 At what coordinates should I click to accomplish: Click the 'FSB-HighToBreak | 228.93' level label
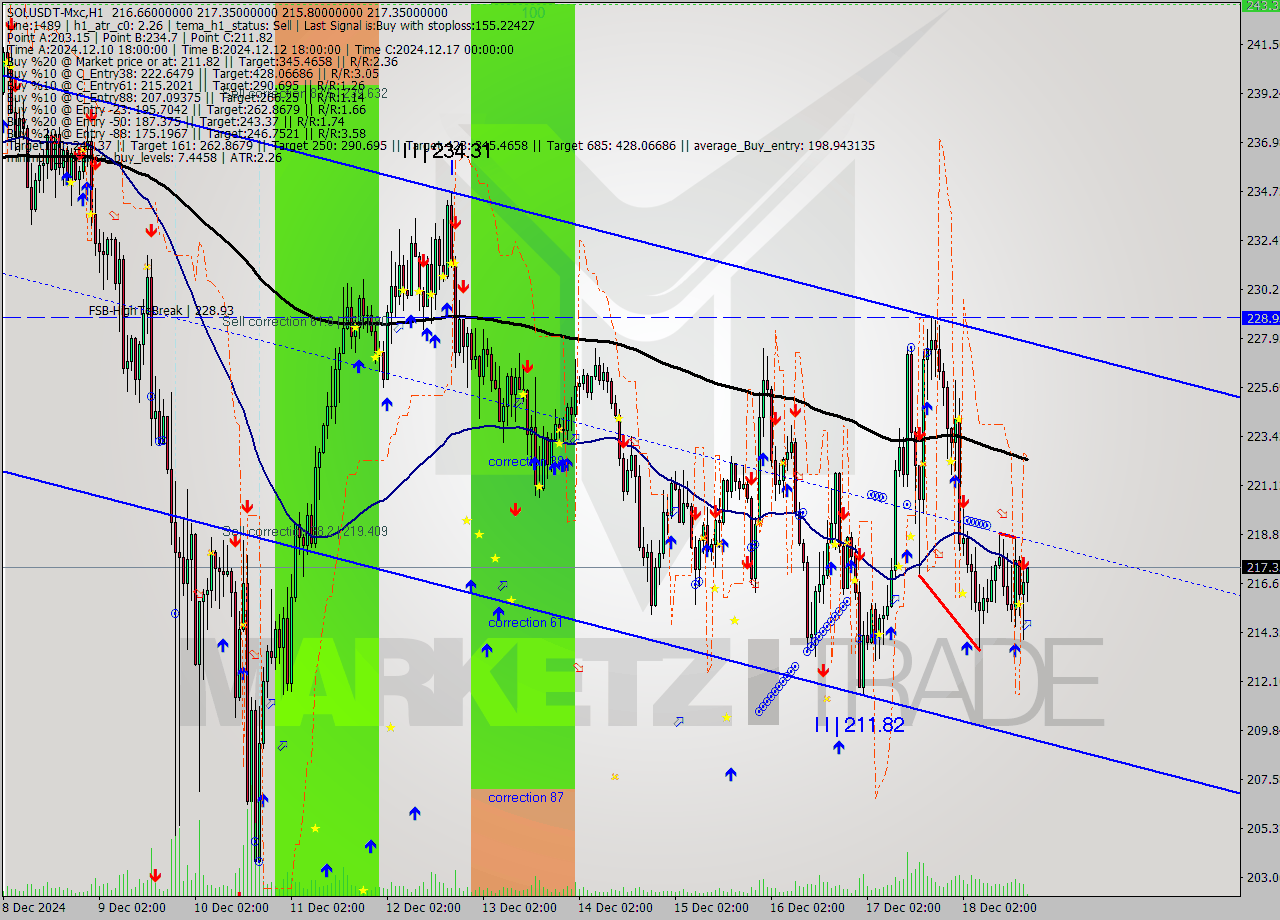coord(161,311)
